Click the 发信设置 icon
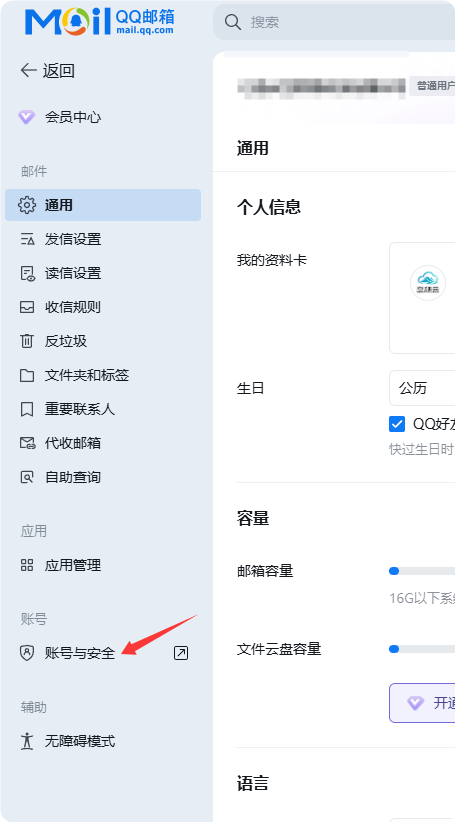This screenshot has height=822, width=455. pos(27,239)
